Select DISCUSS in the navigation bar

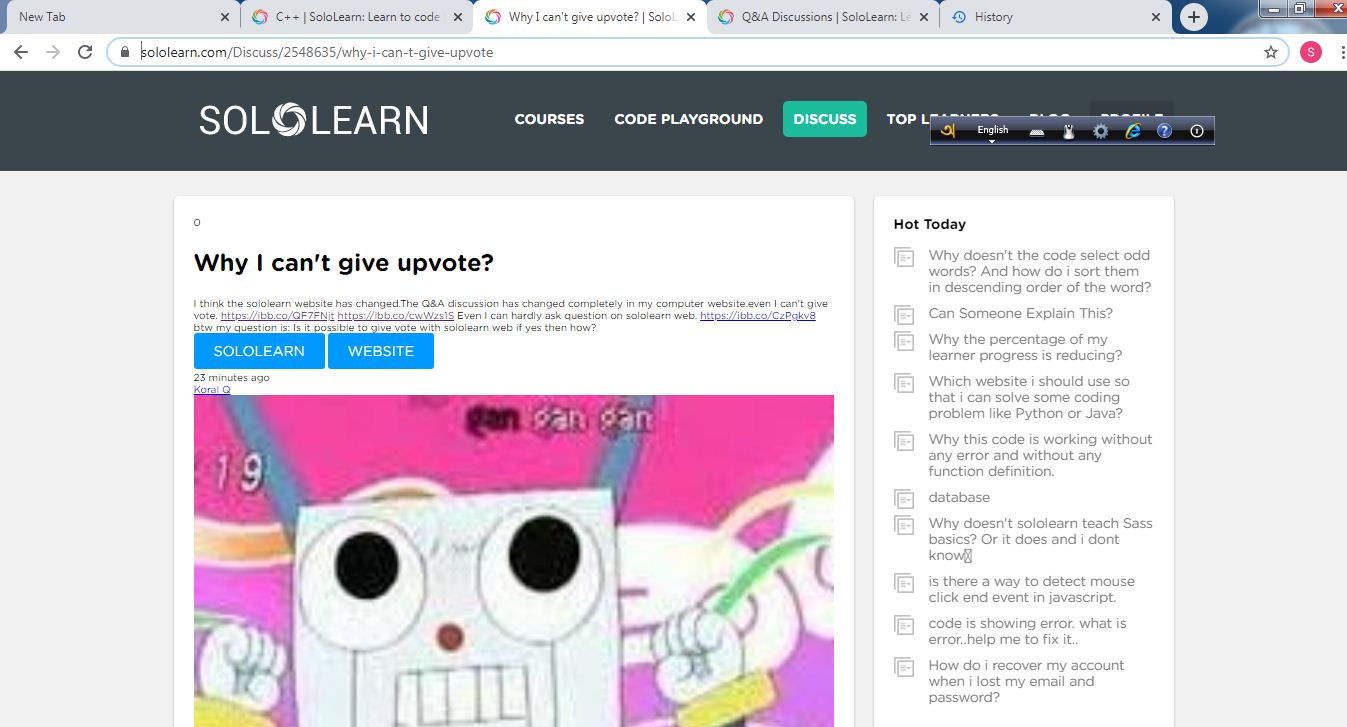pos(825,119)
